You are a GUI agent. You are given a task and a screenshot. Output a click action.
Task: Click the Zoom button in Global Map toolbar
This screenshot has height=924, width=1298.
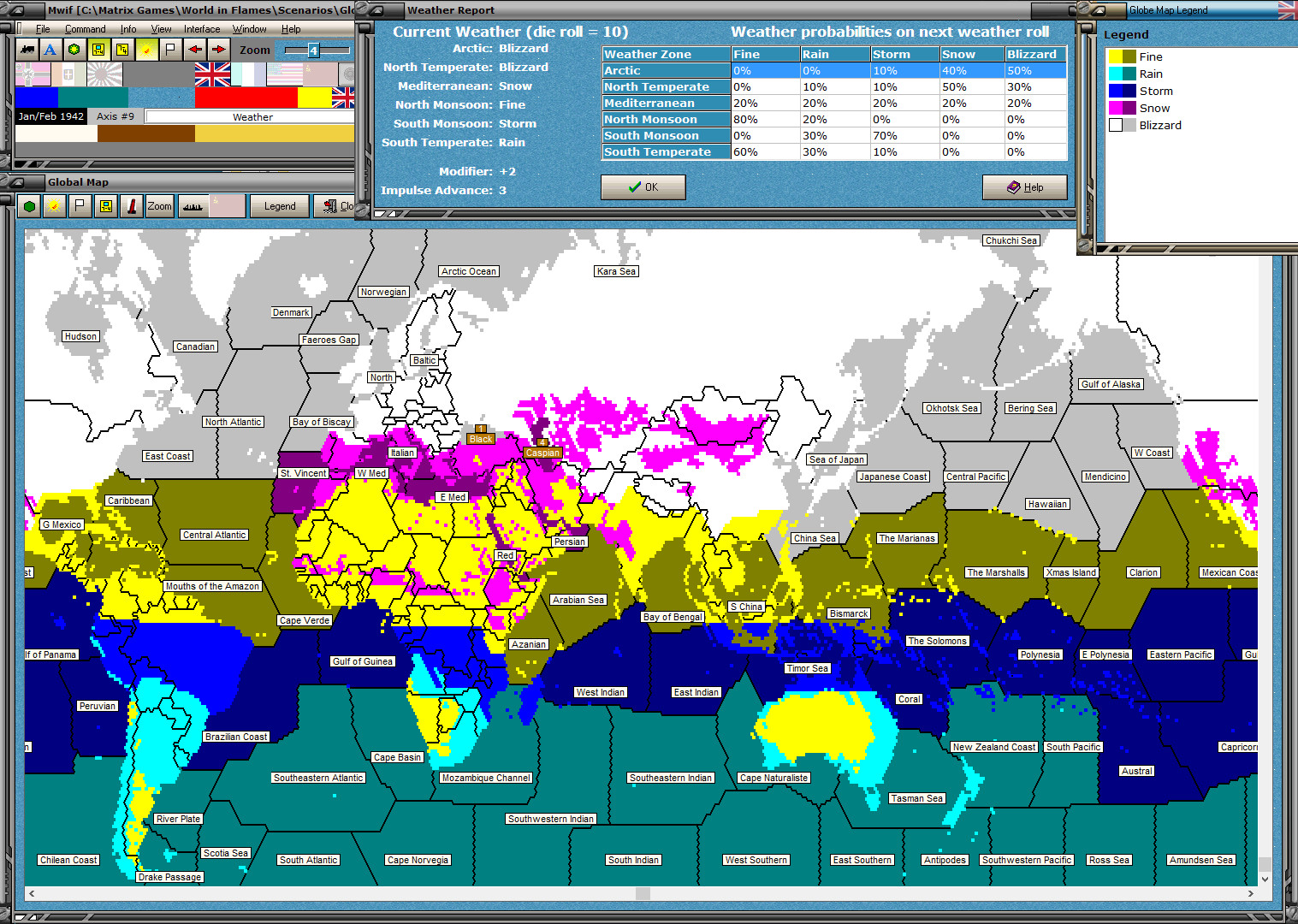[159, 206]
